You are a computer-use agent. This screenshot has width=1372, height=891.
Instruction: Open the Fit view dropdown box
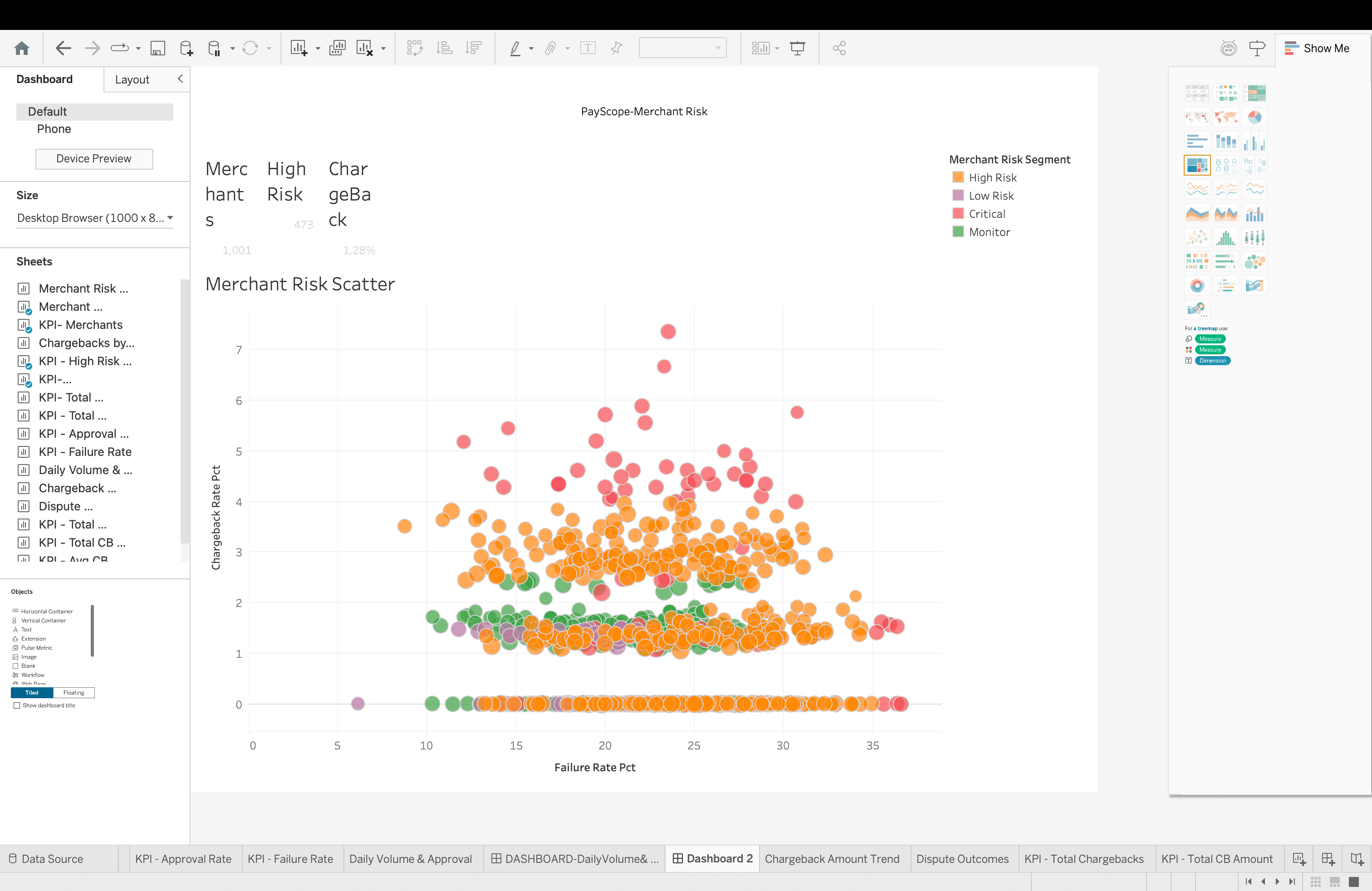click(682, 49)
